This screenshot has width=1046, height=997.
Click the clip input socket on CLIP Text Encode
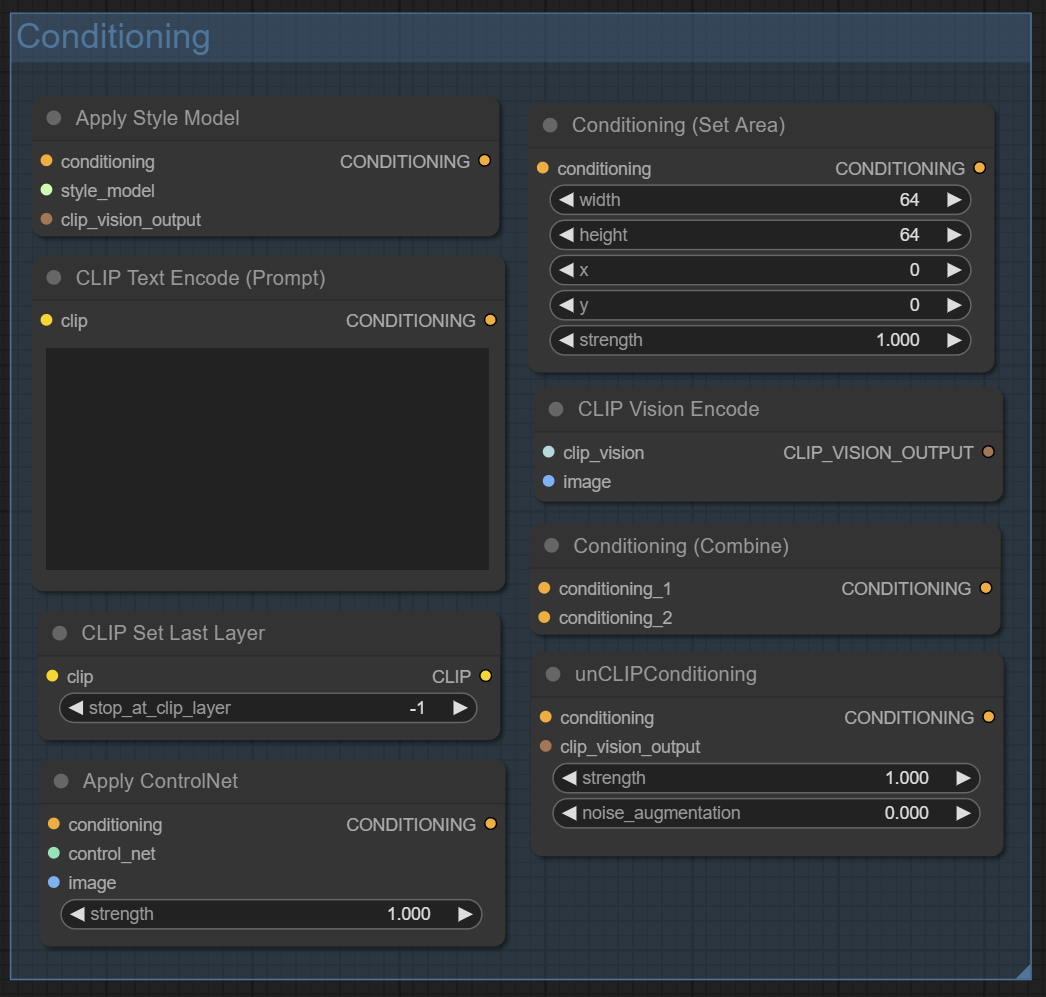point(47,320)
